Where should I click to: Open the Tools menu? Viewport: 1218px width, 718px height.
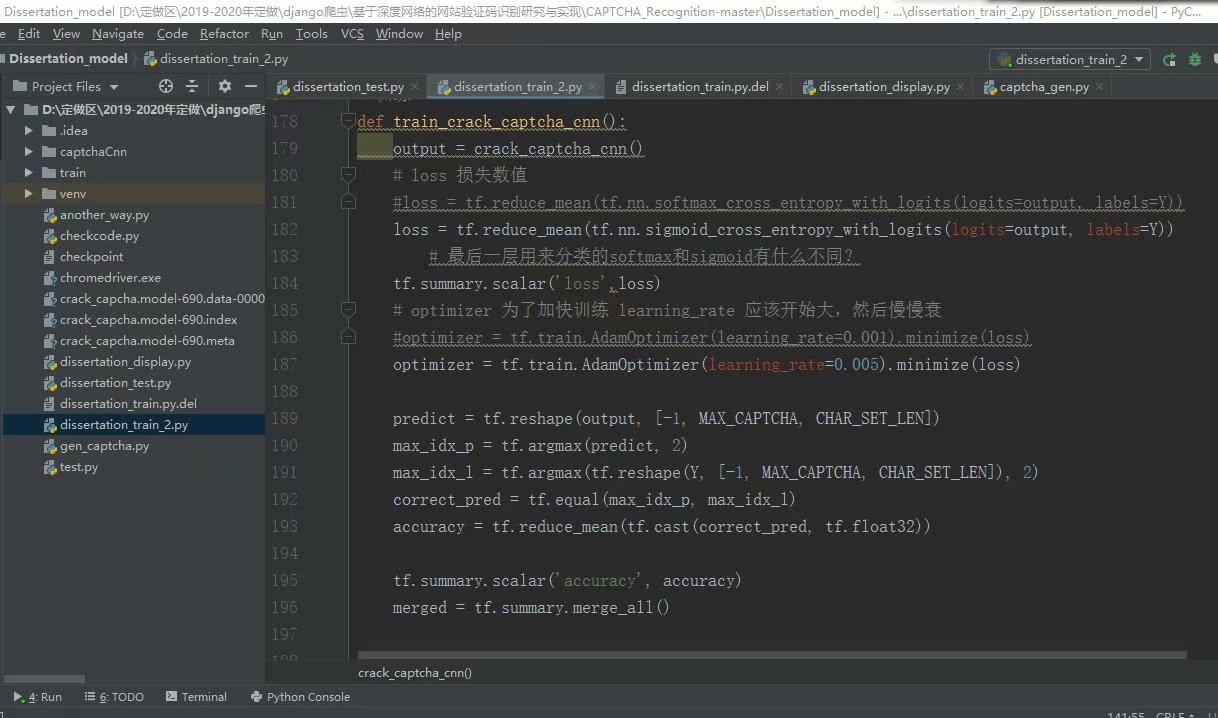(312, 34)
